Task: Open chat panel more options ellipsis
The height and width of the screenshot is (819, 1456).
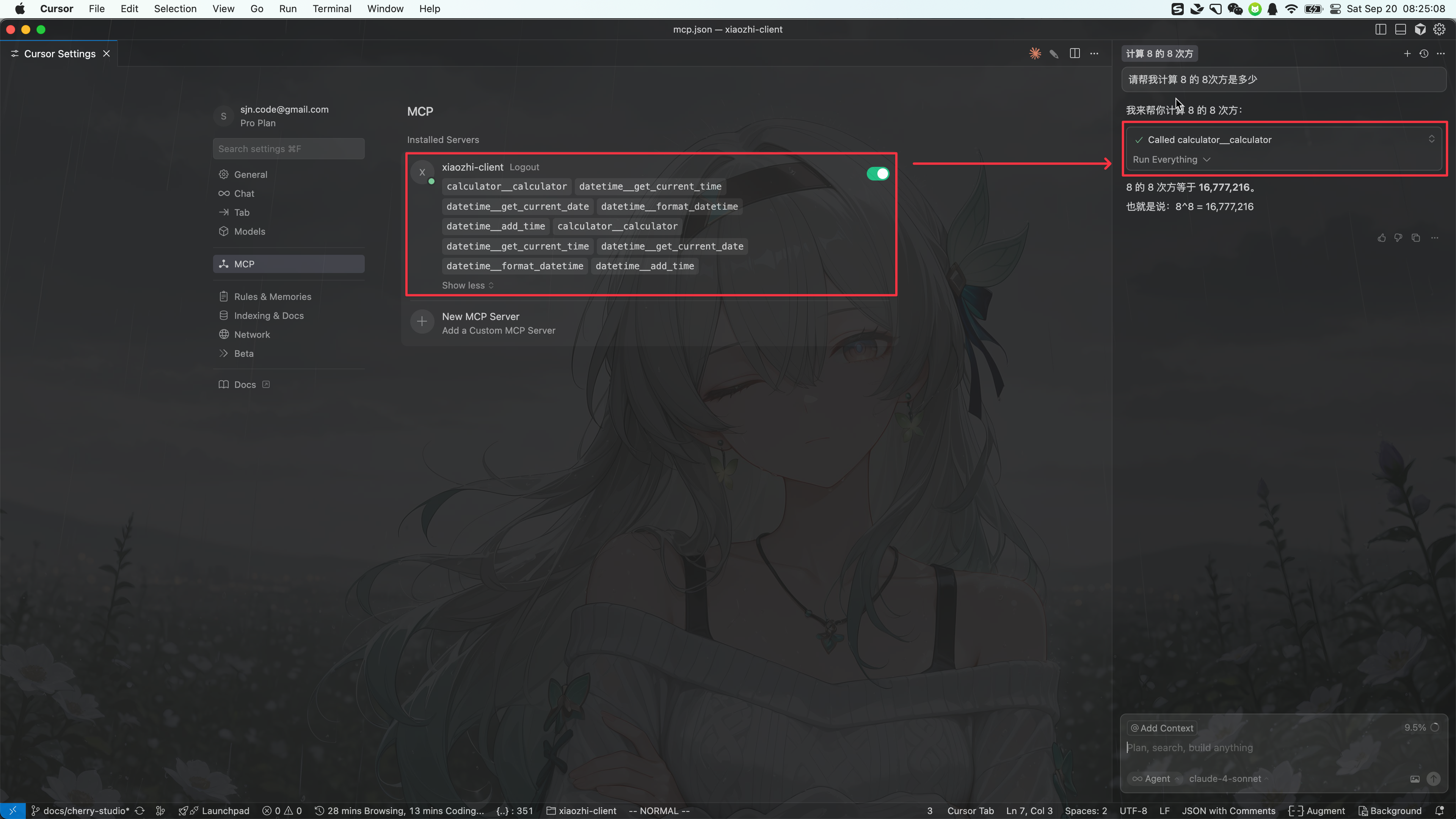Action: point(1441,54)
